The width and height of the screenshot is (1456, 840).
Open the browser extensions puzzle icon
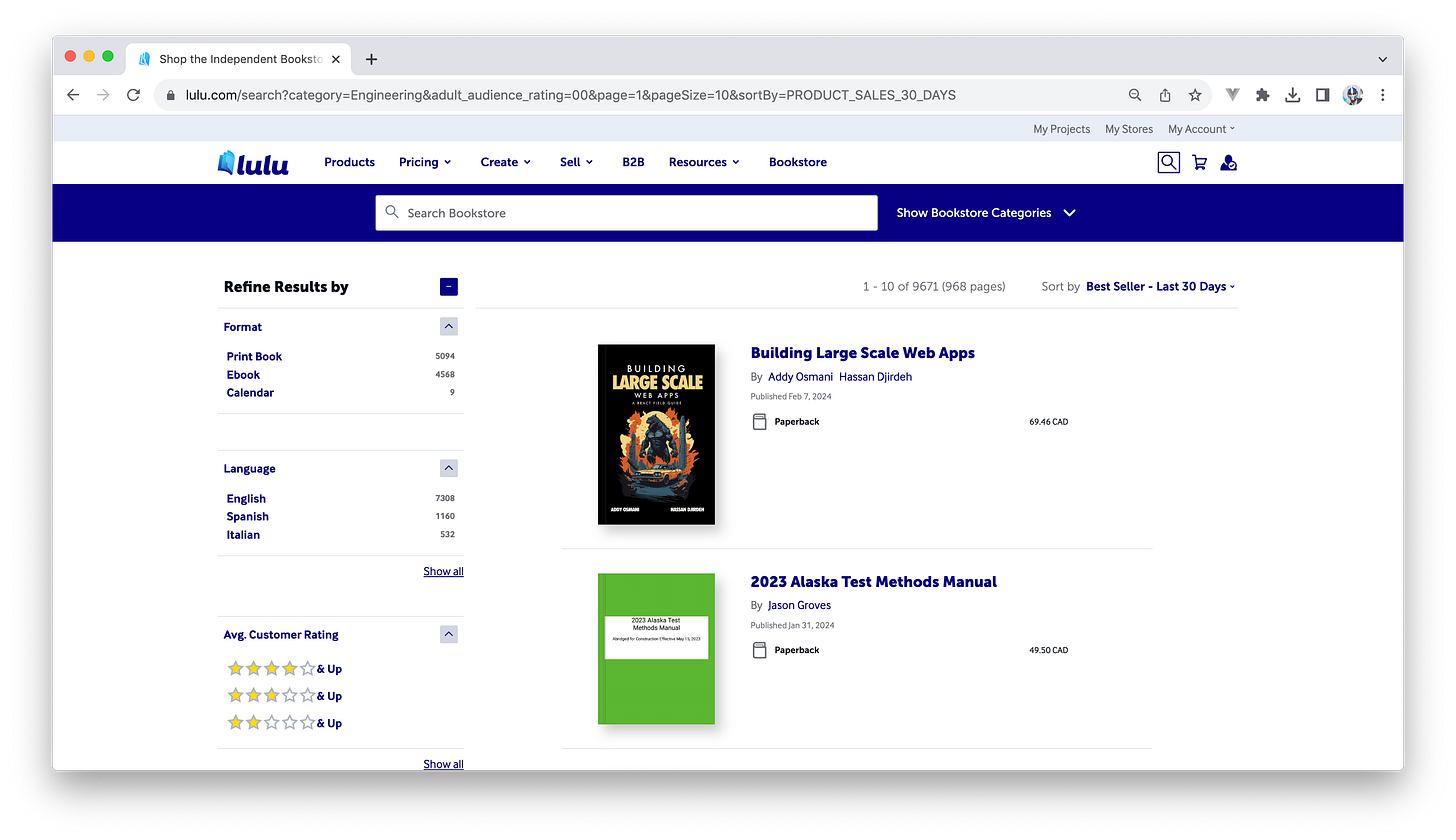point(1263,95)
